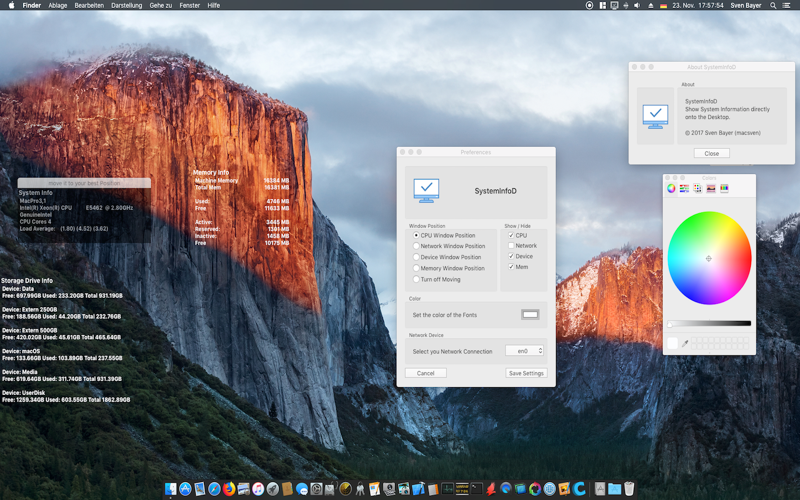Screen dimensions: 800x500
Task: Open the Apple menu
Action: pos(11,5)
